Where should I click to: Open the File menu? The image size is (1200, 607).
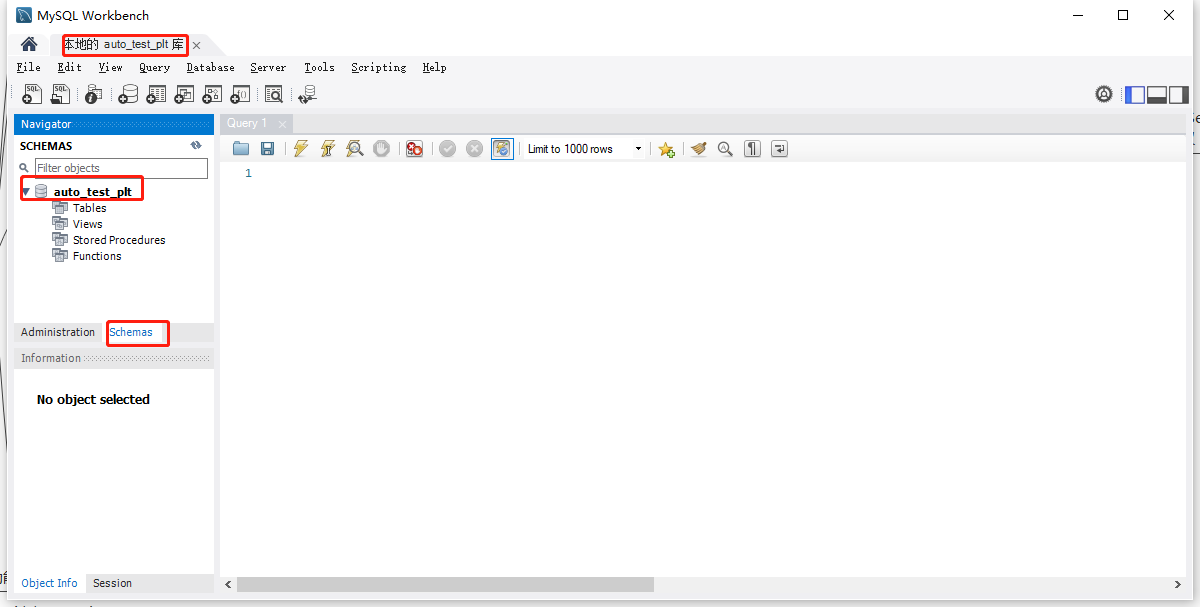pos(29,67)
